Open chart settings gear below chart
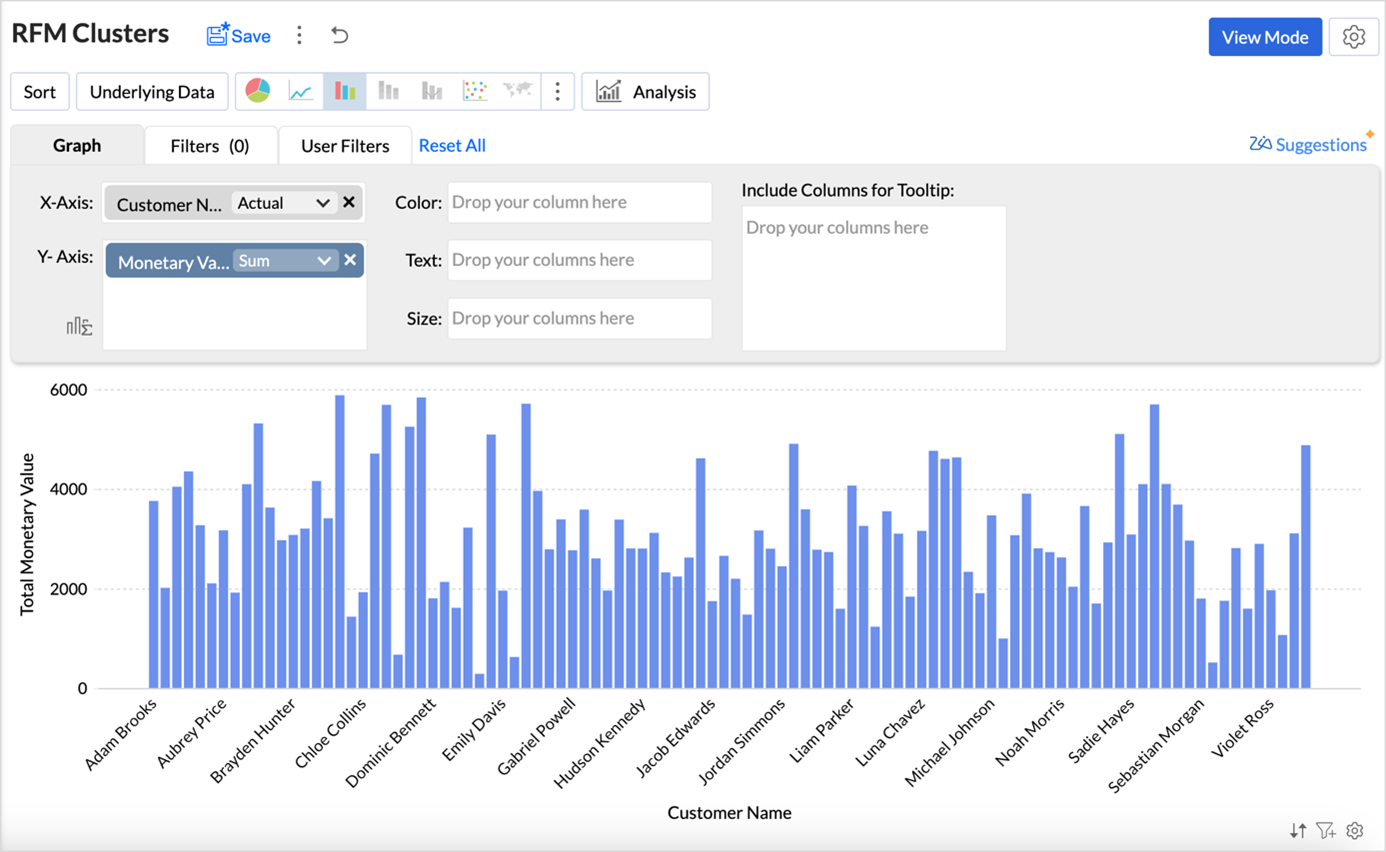 pyautogui.click(x=1355, y=830)
